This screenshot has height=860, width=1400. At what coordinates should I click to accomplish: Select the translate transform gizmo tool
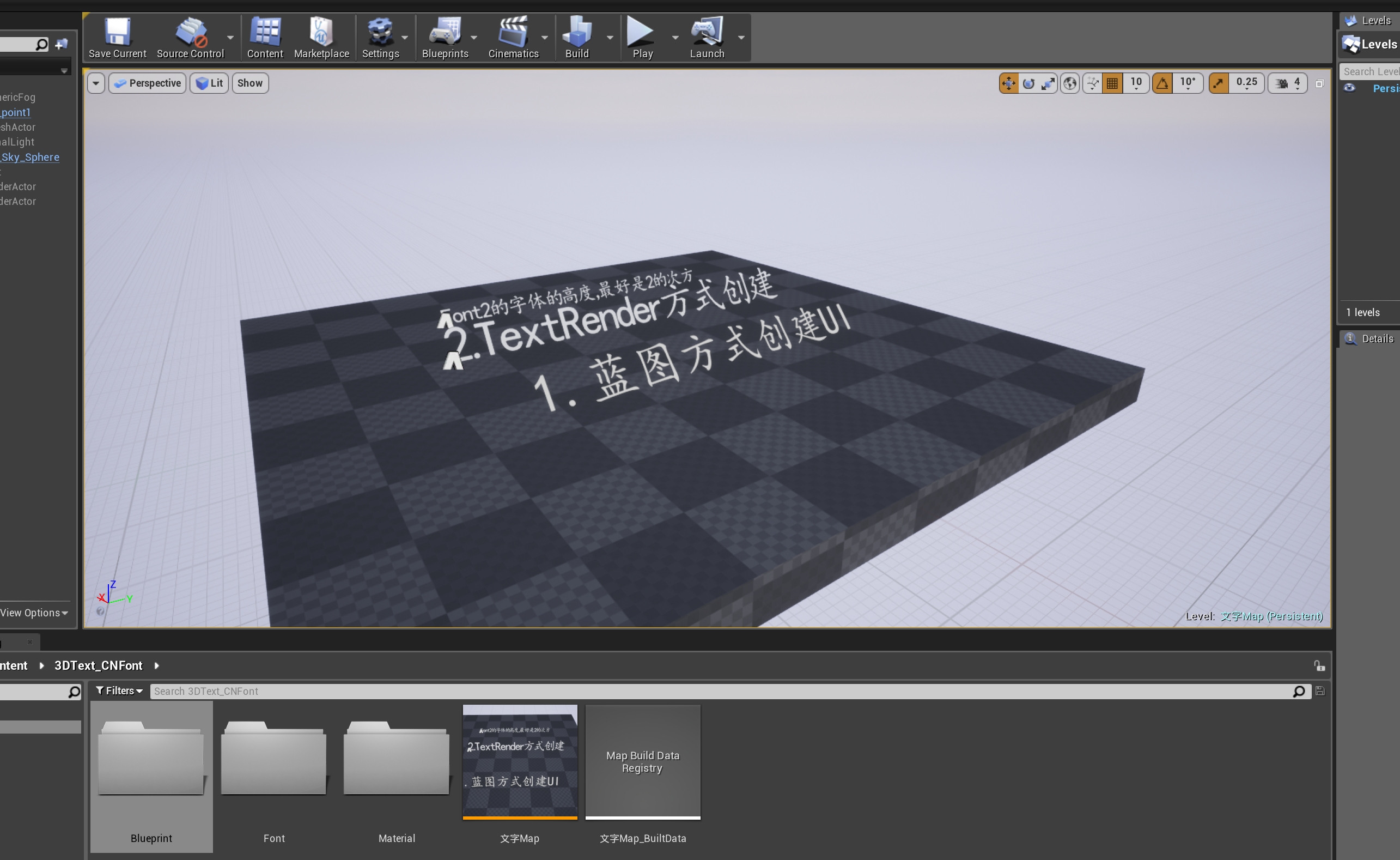coord(1008,83)
